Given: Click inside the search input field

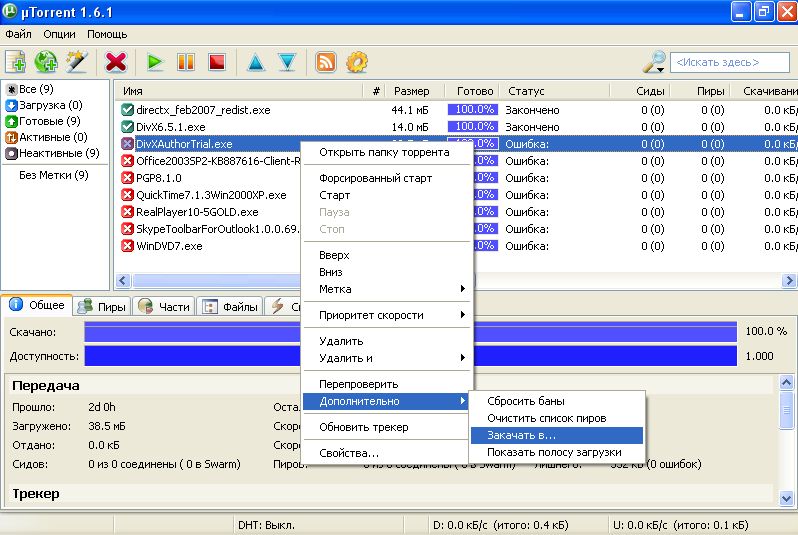Looking at the screenshot, I should pos(730,62).
